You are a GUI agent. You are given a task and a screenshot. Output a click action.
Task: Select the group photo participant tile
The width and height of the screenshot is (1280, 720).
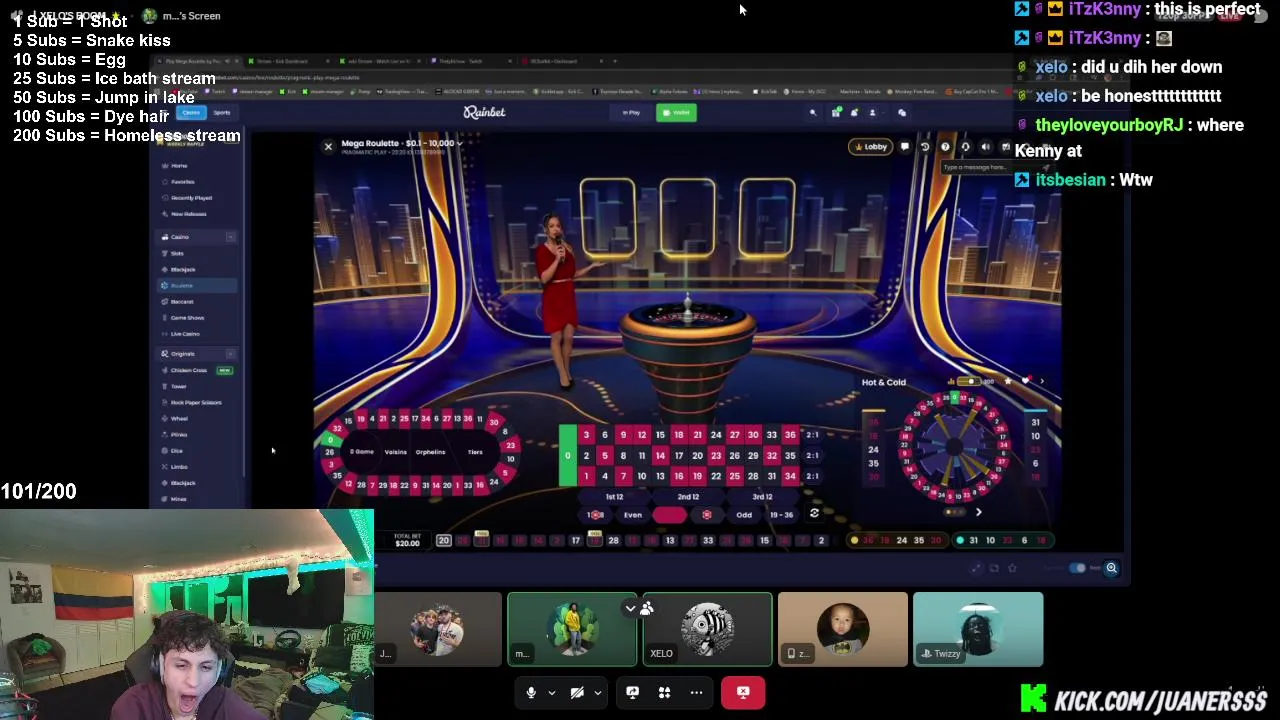(438, 629)
